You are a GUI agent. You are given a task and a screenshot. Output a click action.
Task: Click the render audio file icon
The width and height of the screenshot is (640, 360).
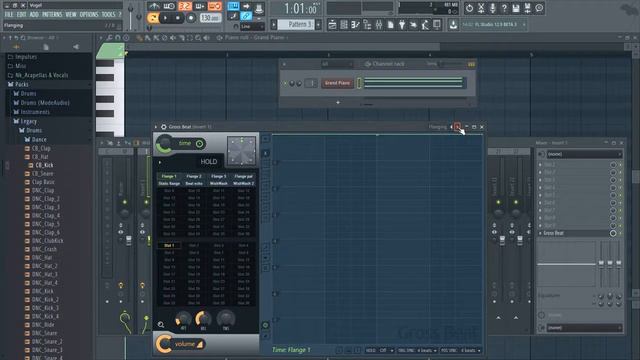pos(527,8)
